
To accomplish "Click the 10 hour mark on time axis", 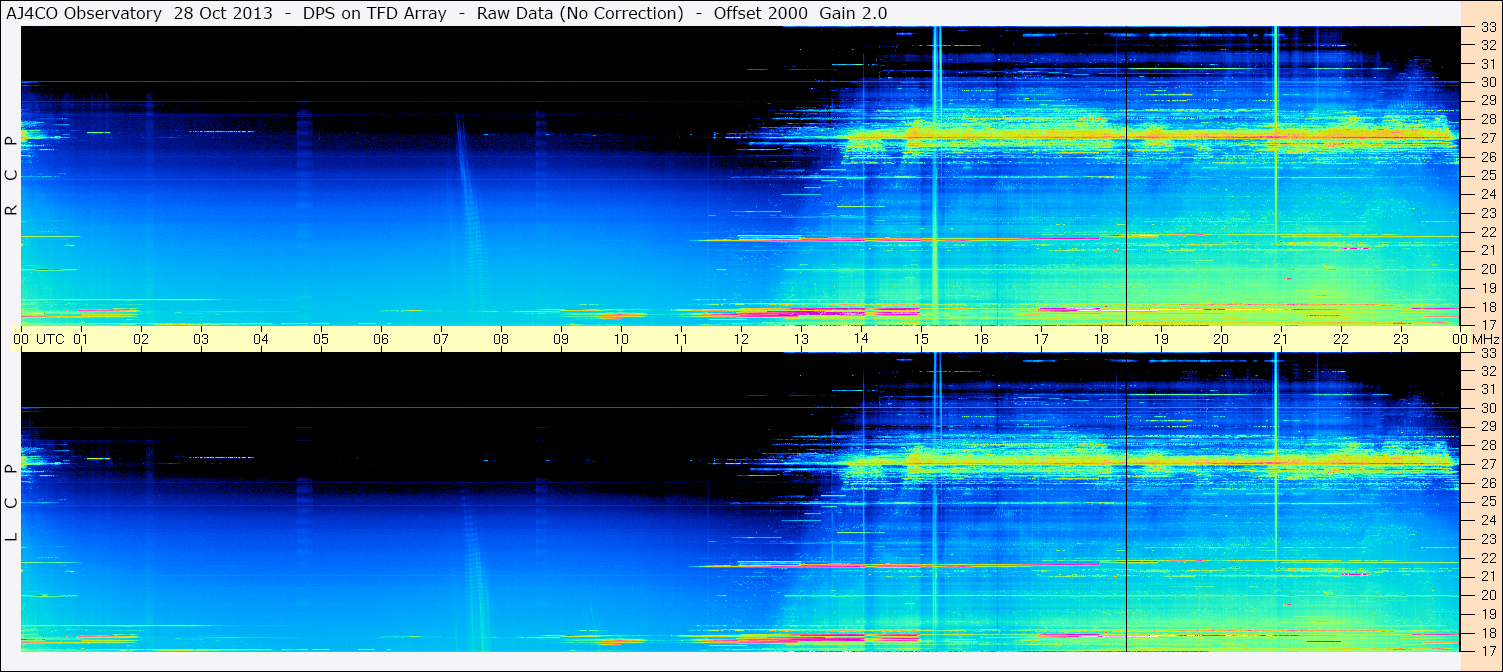I will 621,339.
